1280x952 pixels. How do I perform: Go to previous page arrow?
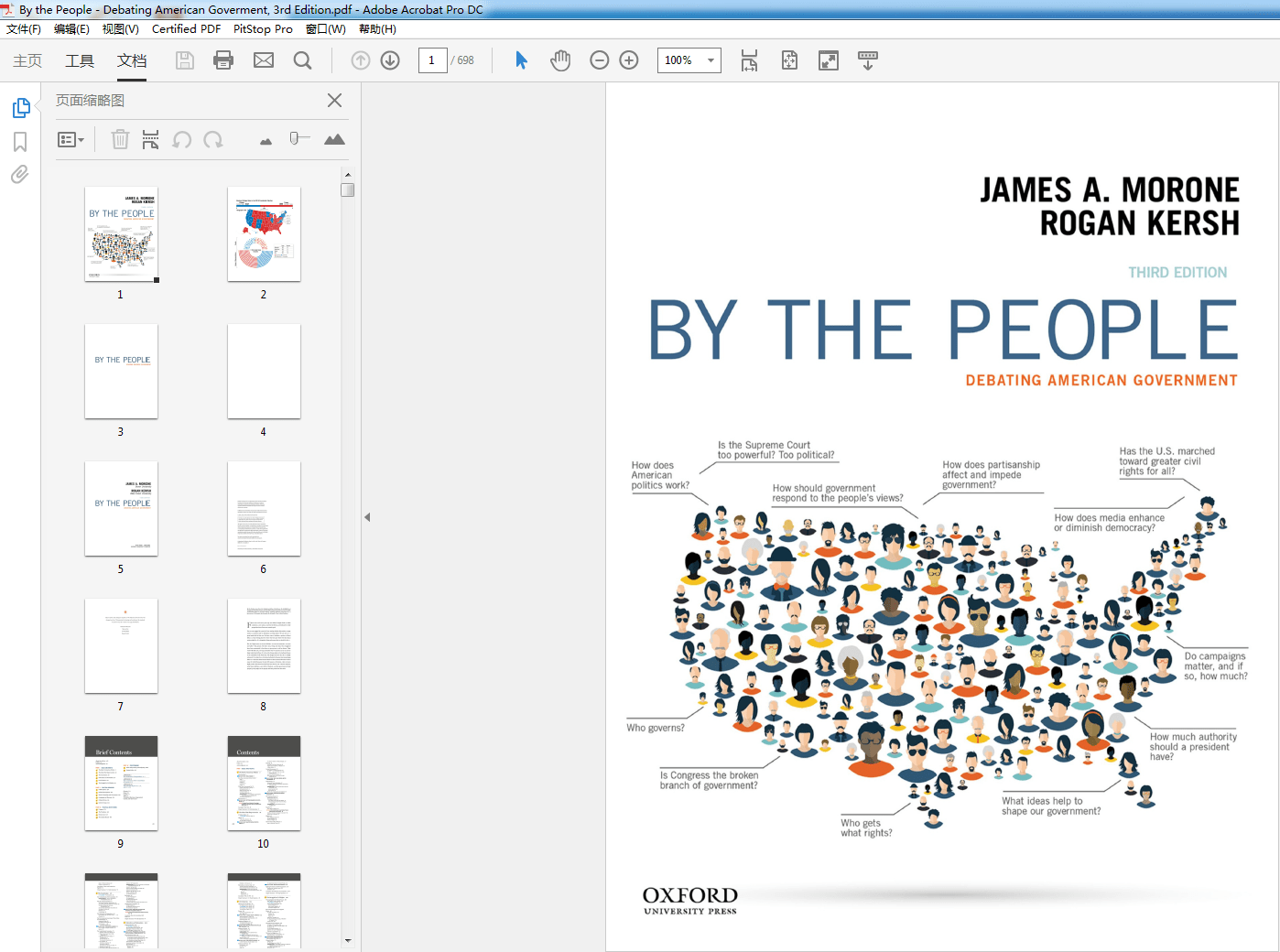[361, 60]
